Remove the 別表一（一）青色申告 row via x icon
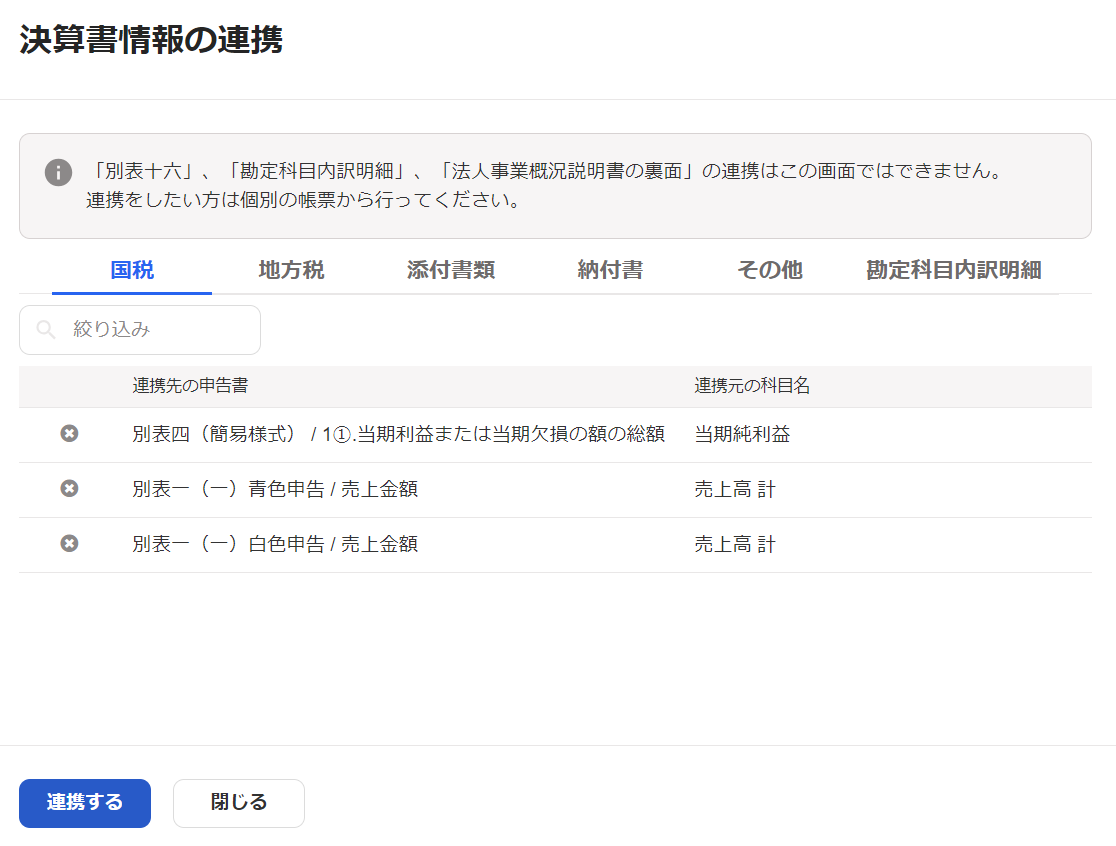Viewport: 1116px width, 846px height. pos(69,488)
